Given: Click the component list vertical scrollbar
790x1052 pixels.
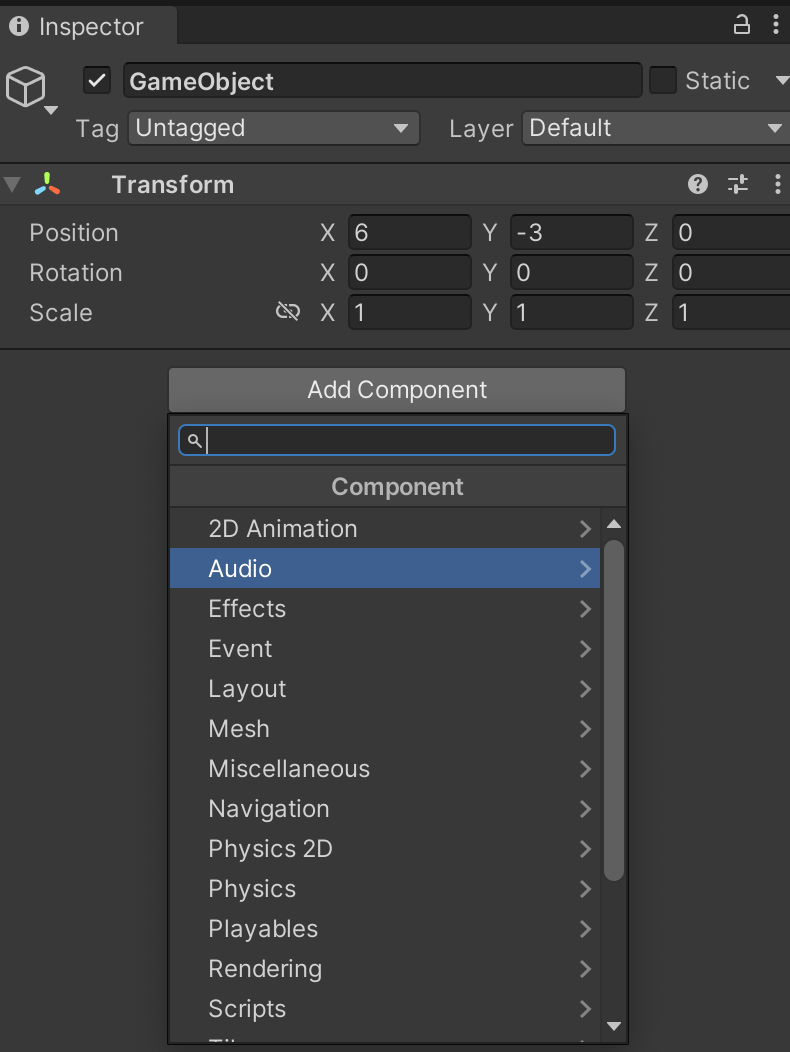Looking at the screenshot, I should coord(614,710).
